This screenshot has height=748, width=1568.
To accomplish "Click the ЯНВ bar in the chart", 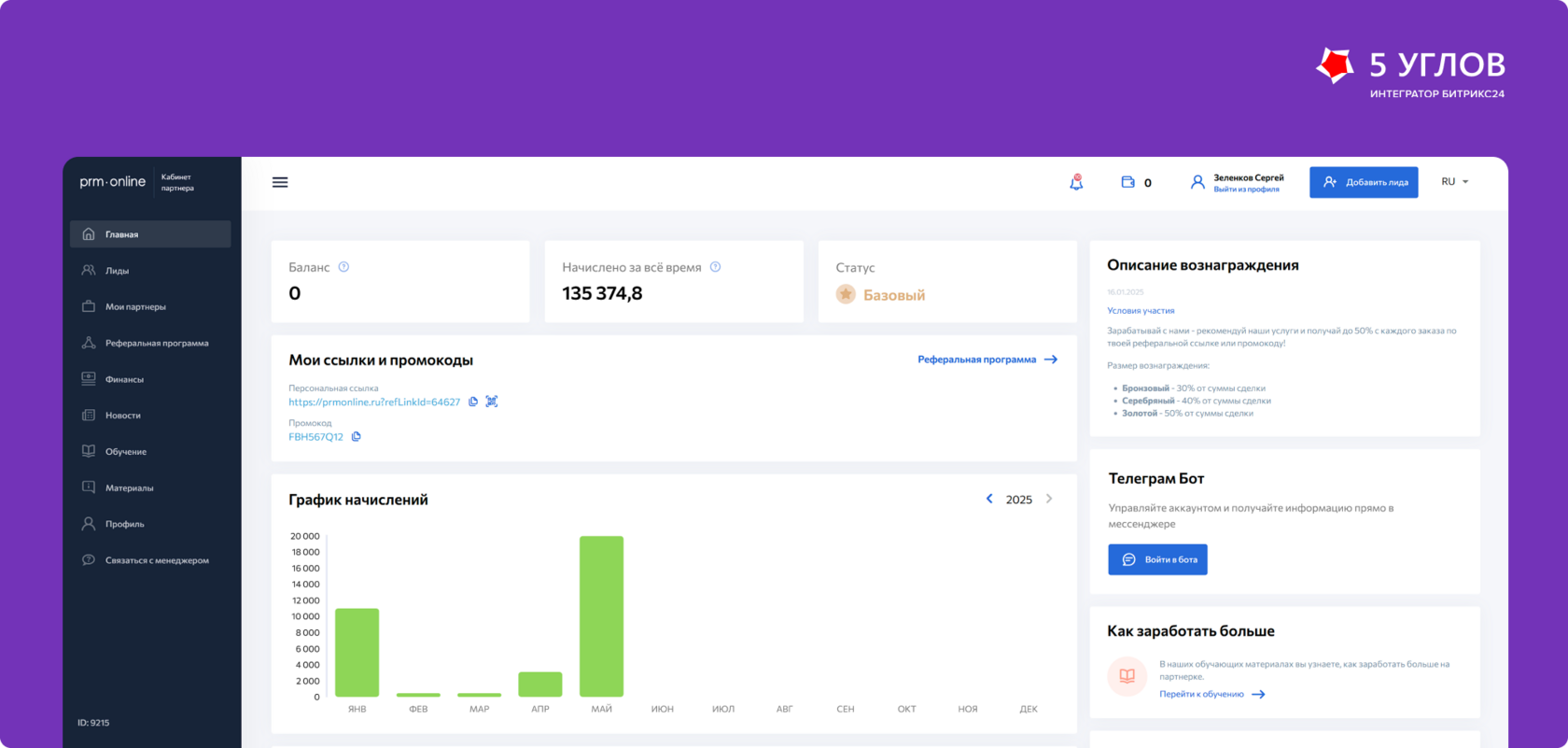I will coord(357,653).
